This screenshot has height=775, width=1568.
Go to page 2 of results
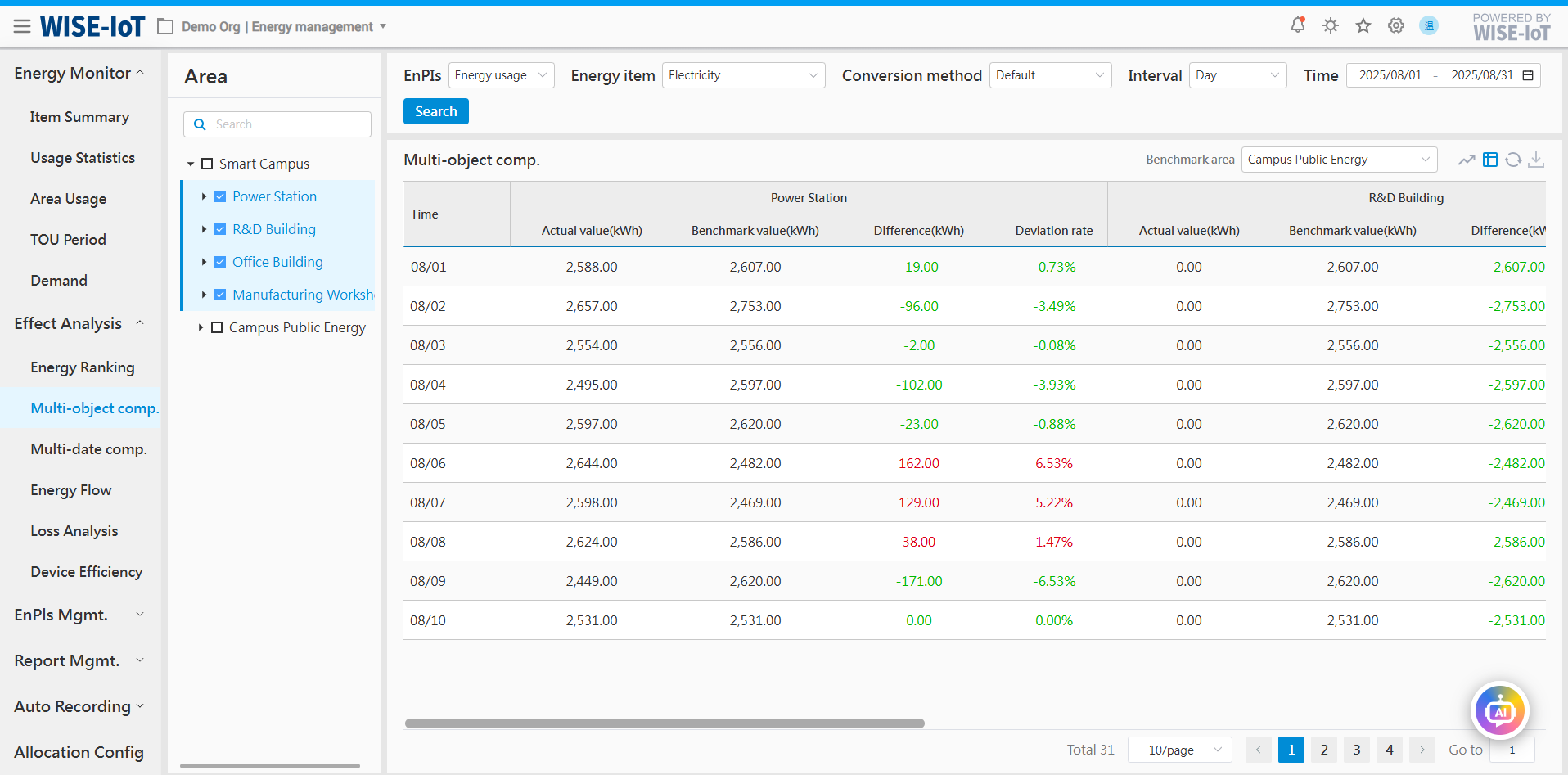[1323, 750]
